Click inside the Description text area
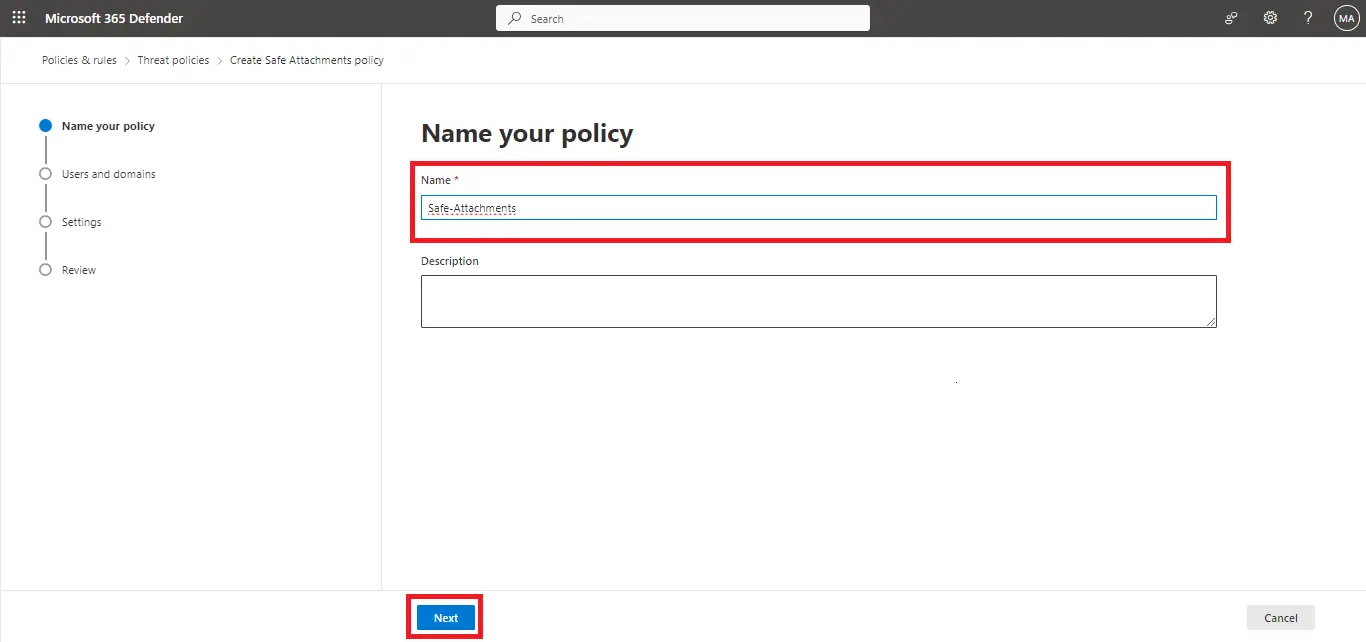This screenshot has width=1366, height=642. (x=818, y=301)
